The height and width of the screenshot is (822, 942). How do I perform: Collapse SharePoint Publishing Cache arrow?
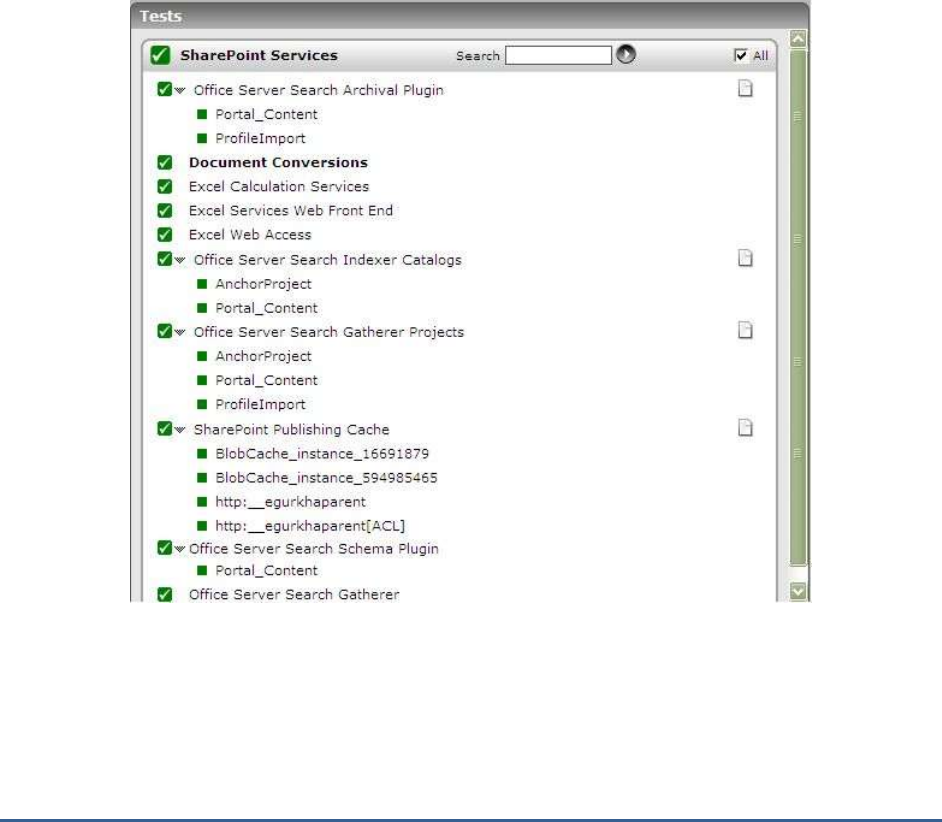click(180, 430)
